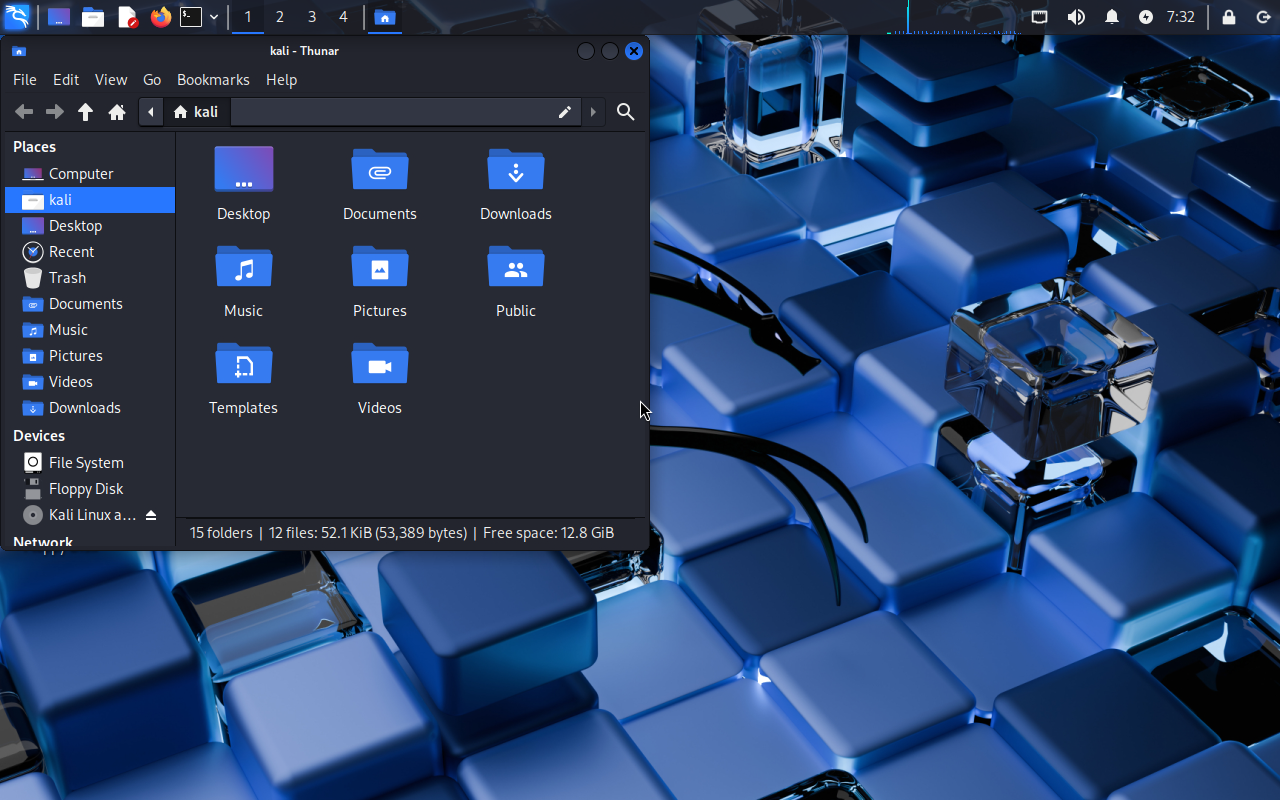
Task: Open the View menu
Action: pos(111,80)
